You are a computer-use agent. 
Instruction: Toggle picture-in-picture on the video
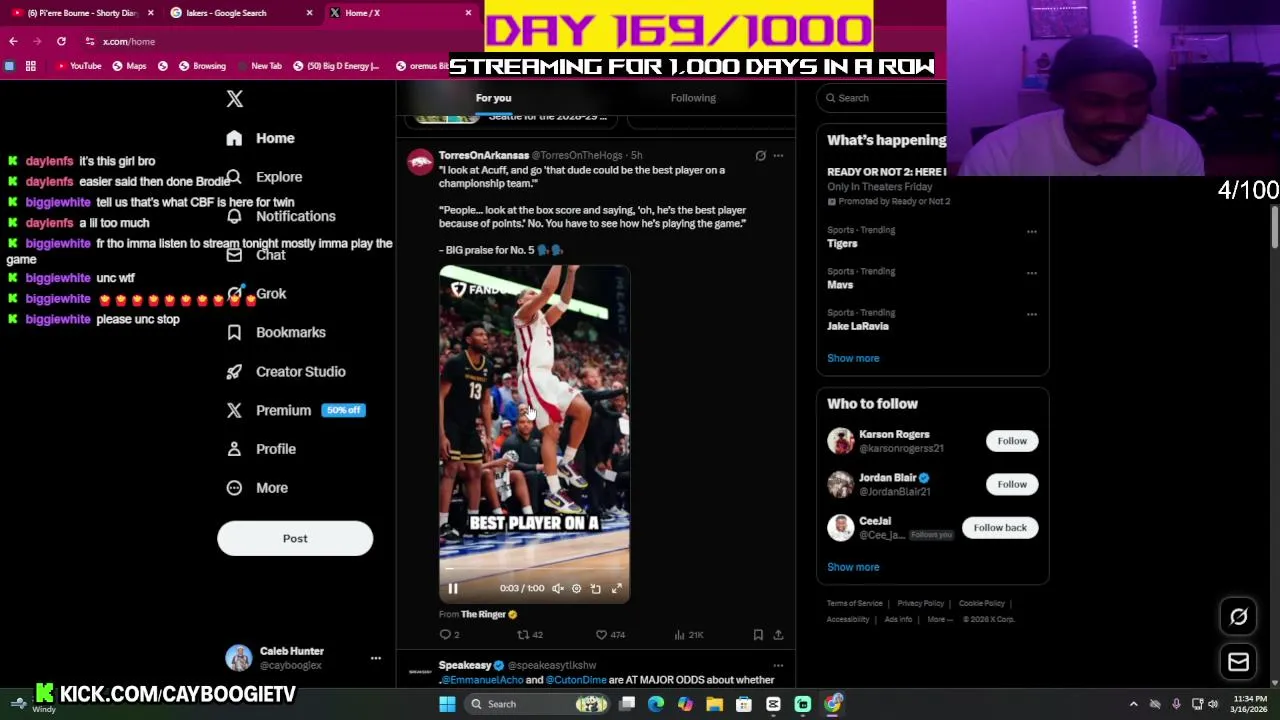(595, 589)
